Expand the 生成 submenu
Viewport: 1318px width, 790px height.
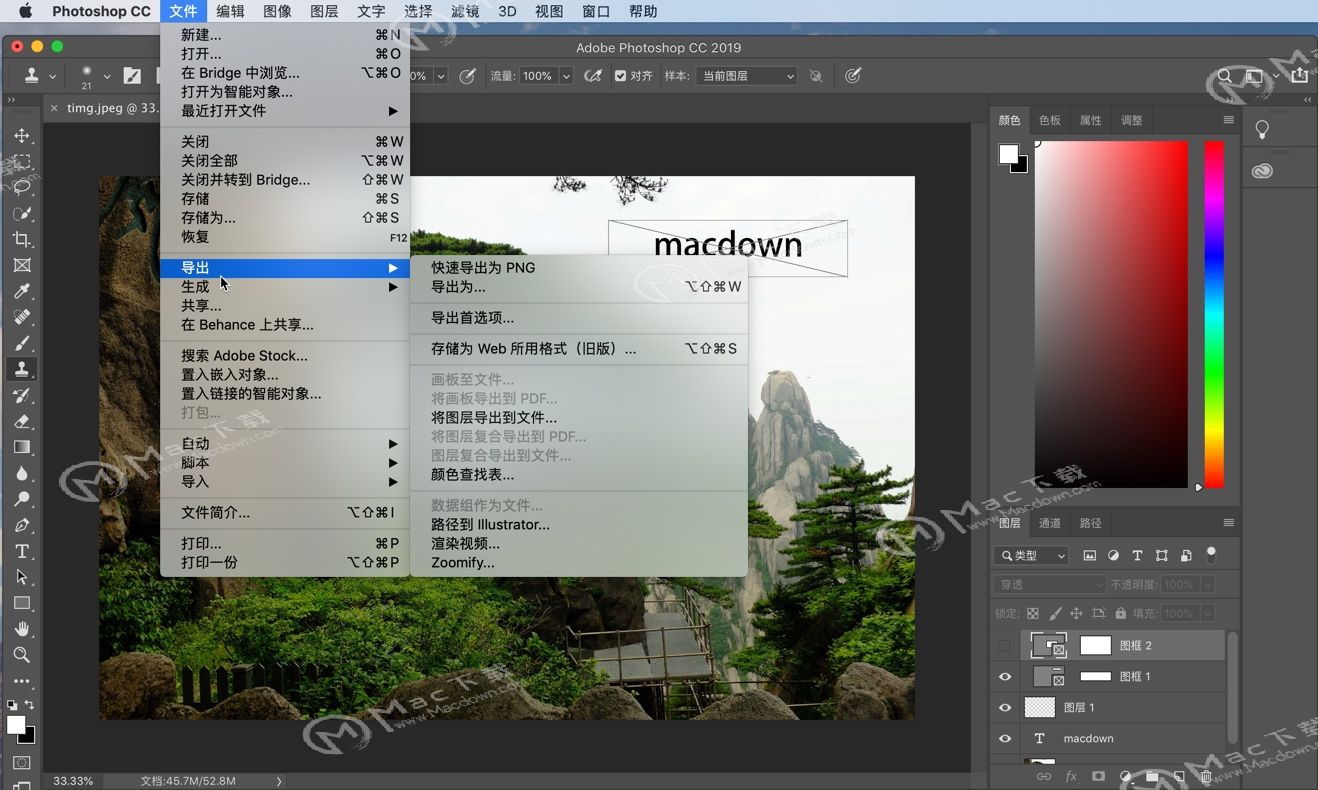(285, 287)
